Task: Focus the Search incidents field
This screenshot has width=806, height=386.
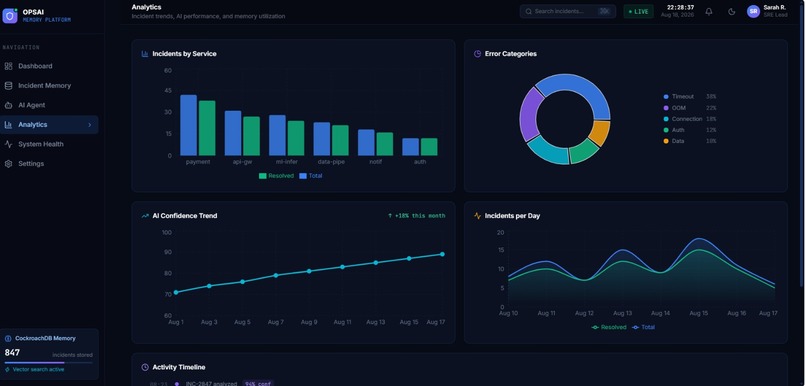Action: coord(567,11)
